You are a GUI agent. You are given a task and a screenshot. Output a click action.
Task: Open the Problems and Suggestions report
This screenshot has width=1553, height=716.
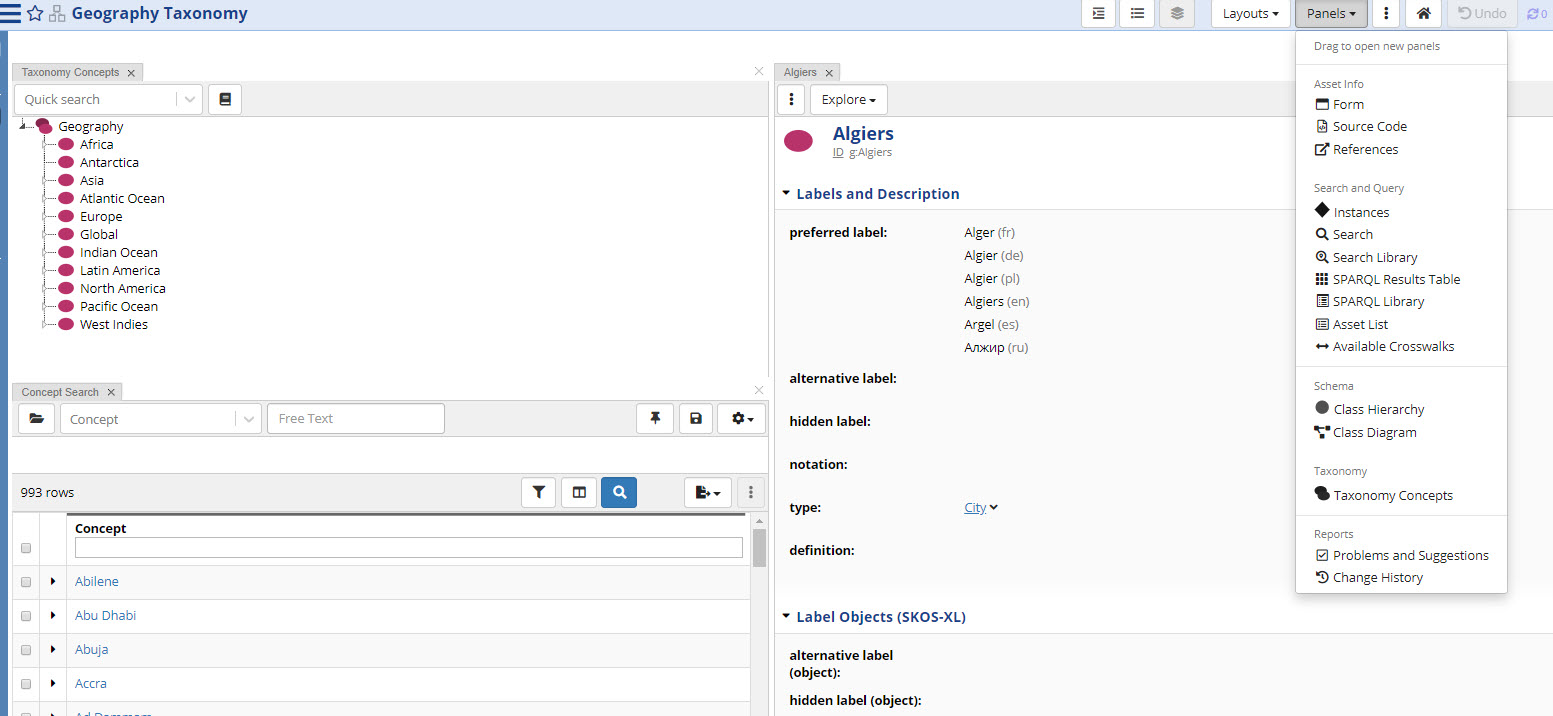pyautogui.click(x=1410, y=555)
